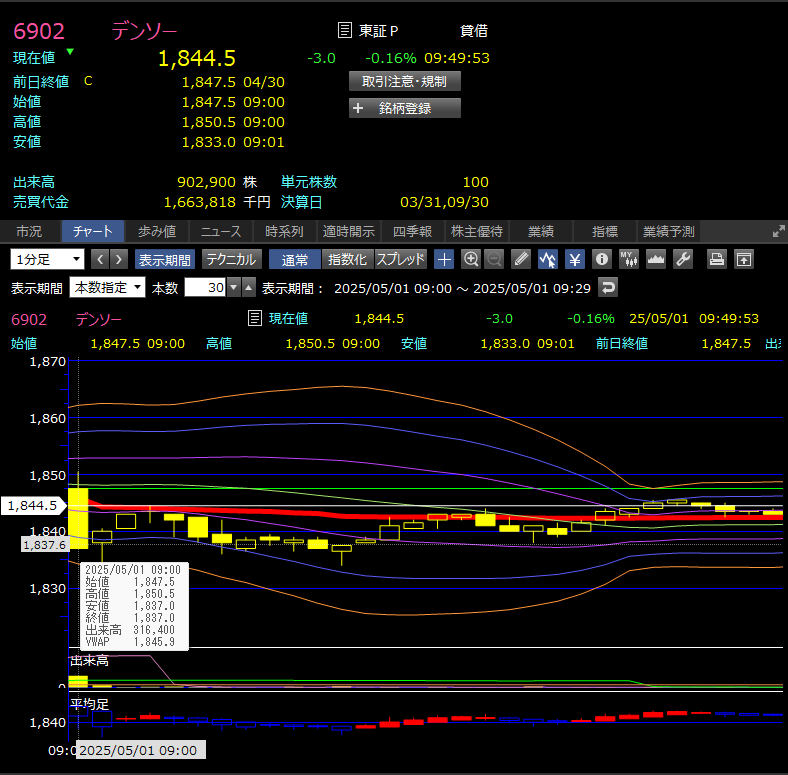The height and width of the screenshot is (775, 788).
Task: Select the pencil drawing tool
Action: [x=521, y=259]
